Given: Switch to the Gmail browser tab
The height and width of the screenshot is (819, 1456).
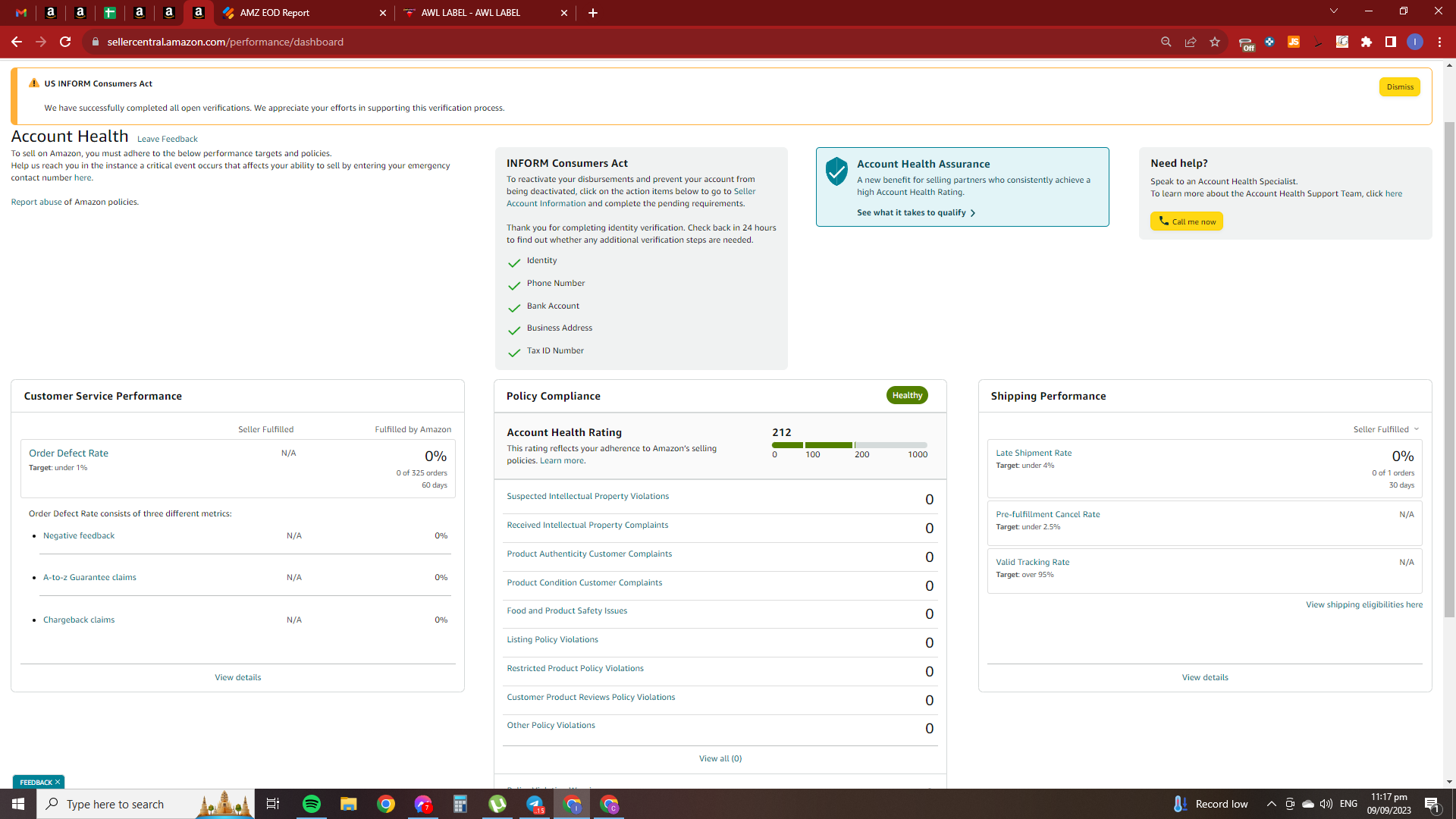Looking at the screenshot, I should point(21,13).
